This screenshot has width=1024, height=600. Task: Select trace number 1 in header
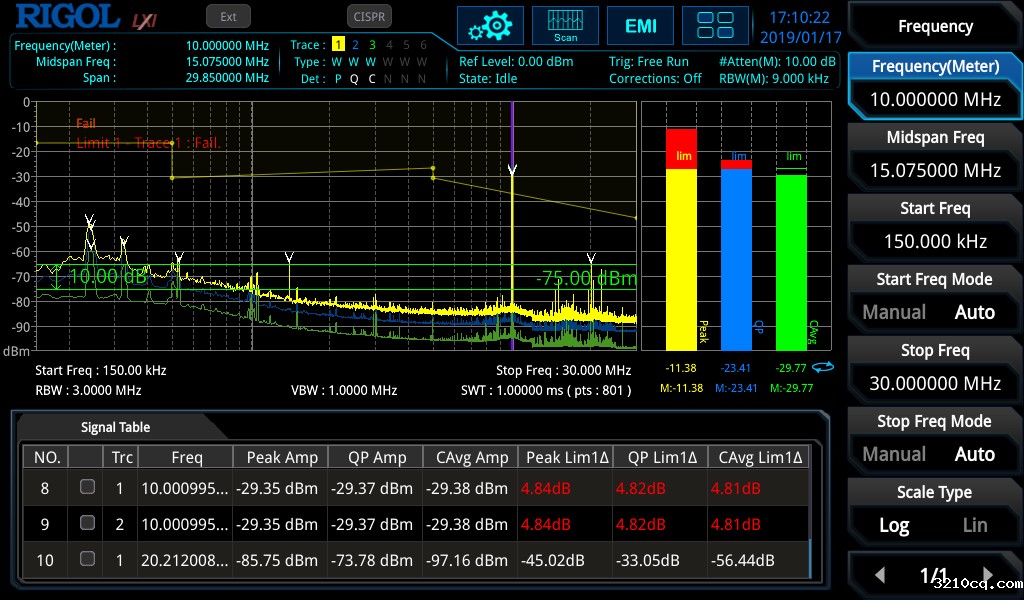coord(338,45)
